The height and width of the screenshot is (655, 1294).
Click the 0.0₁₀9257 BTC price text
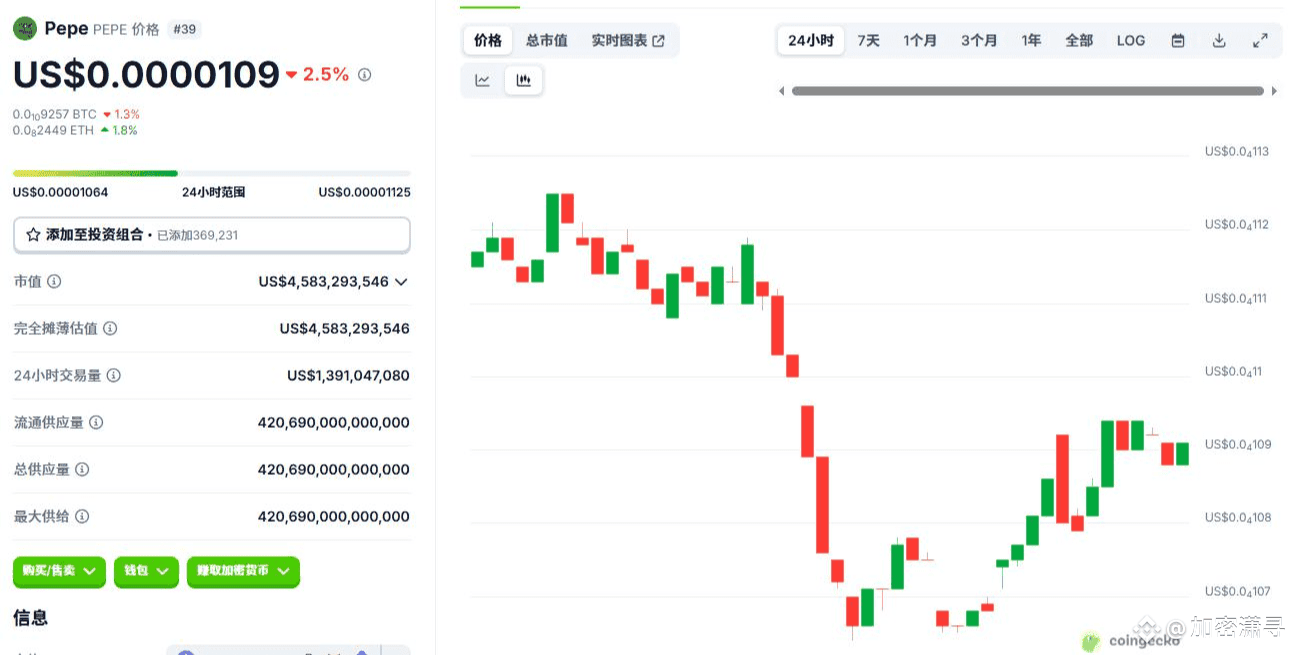pos(55,115)
